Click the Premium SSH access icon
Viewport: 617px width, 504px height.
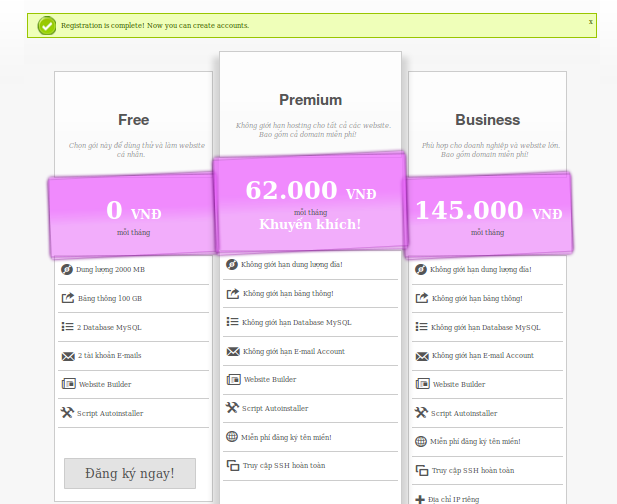pyautogui.click(x=232, y=465)
